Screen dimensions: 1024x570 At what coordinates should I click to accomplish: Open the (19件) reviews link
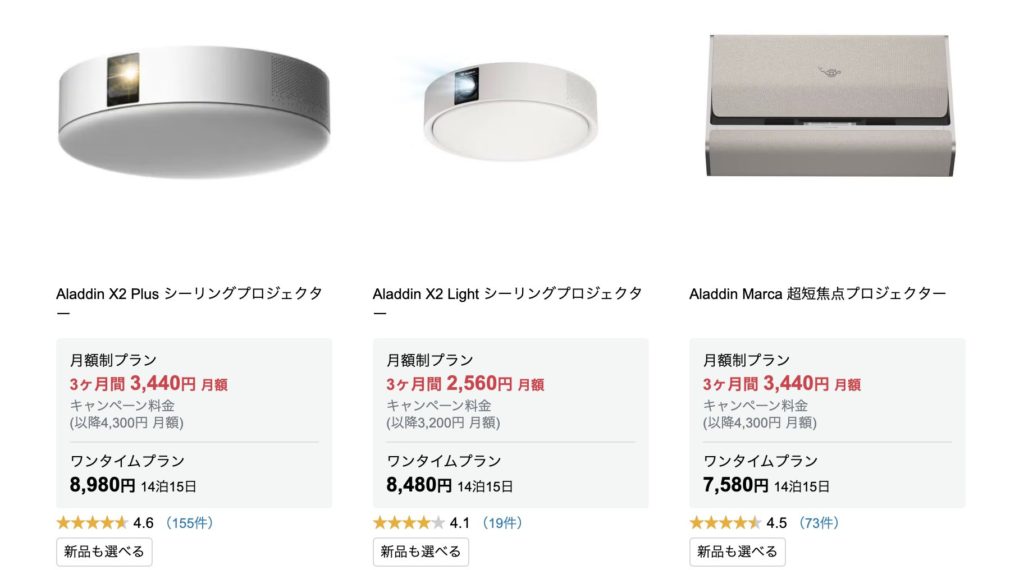pos(502,522)
